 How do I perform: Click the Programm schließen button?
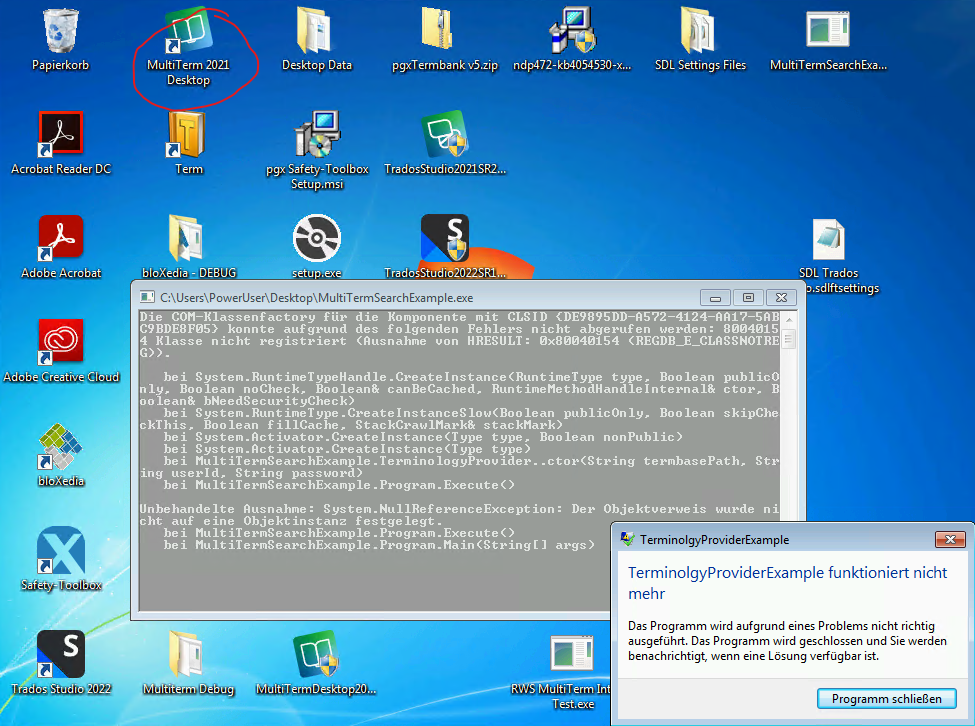(x=886, y=698)
